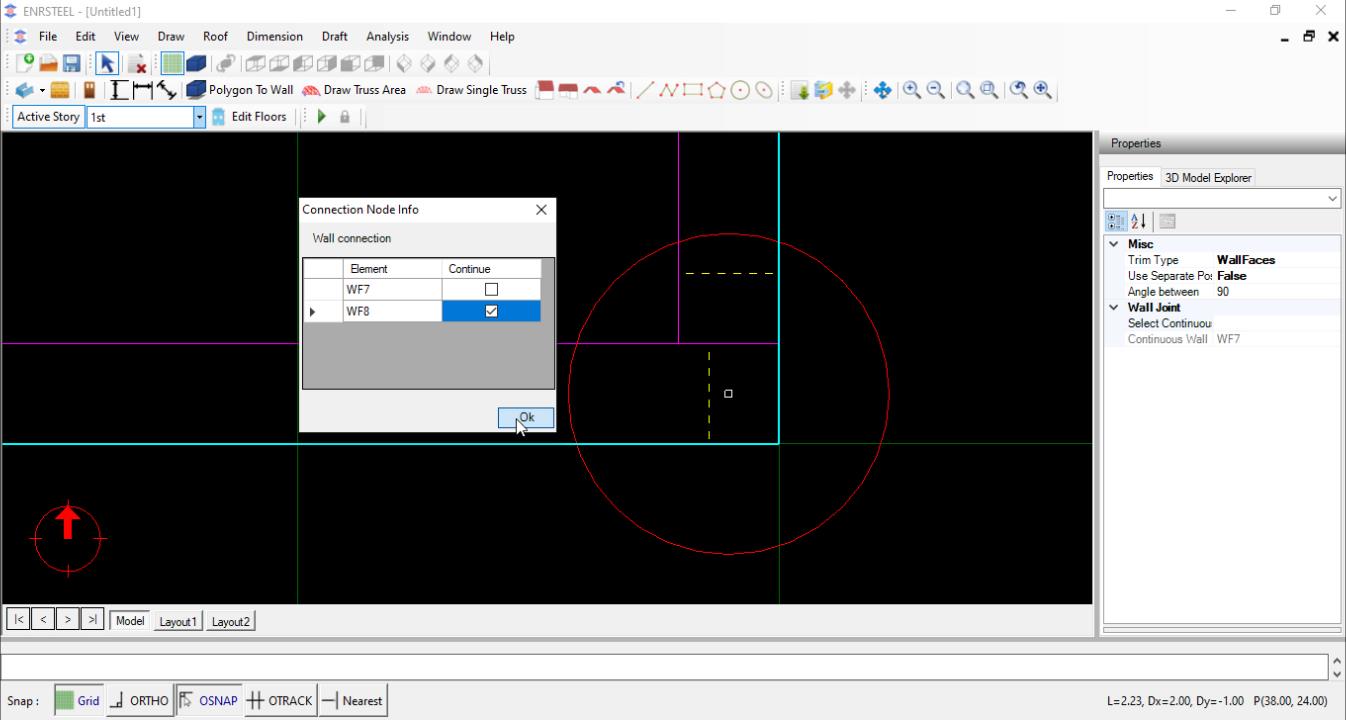Click the door icon in toolbar
This screenshot has width=1346, height=720.
pos(89,90)
